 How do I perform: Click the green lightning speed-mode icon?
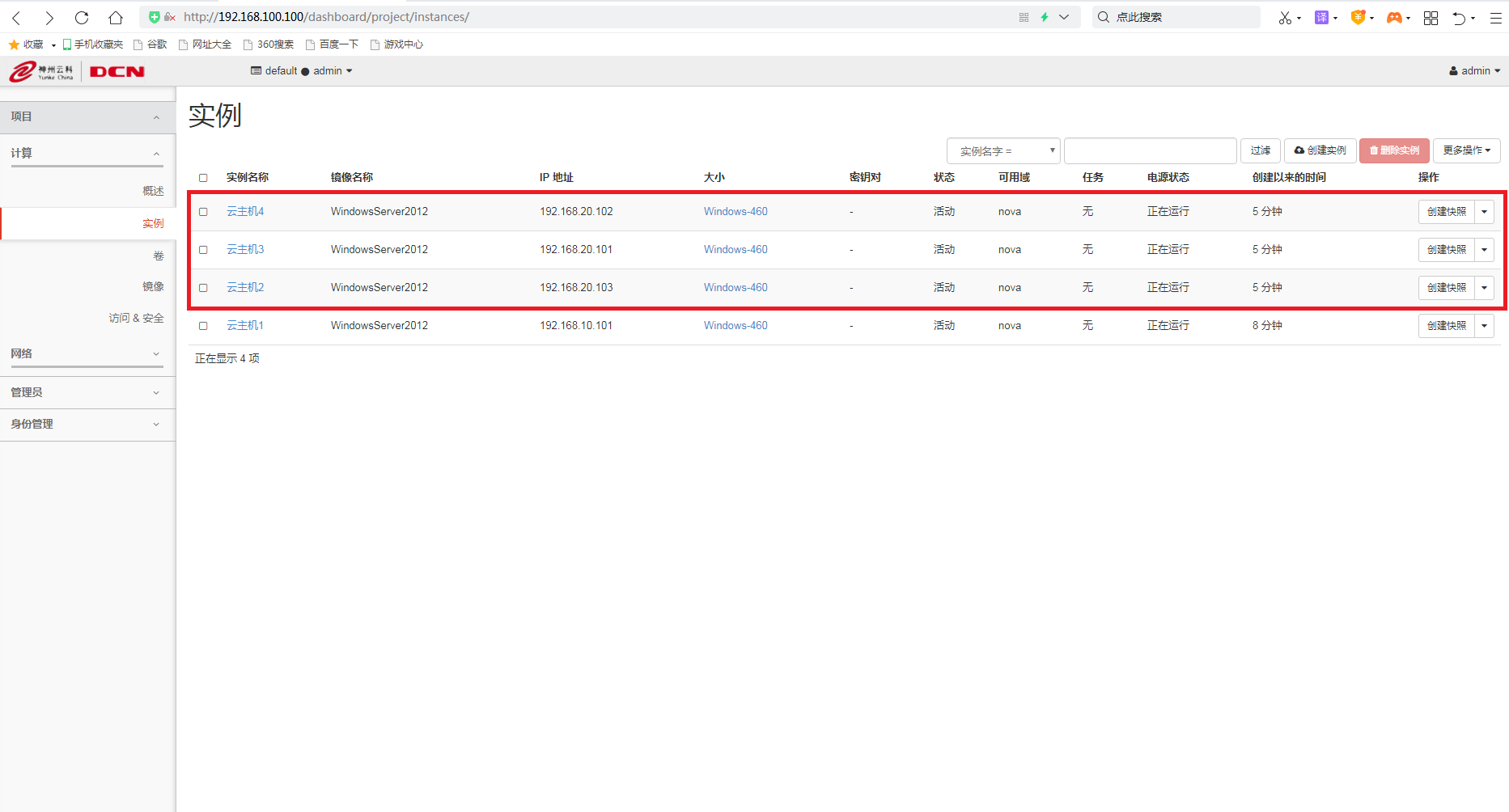[1045, 17]
